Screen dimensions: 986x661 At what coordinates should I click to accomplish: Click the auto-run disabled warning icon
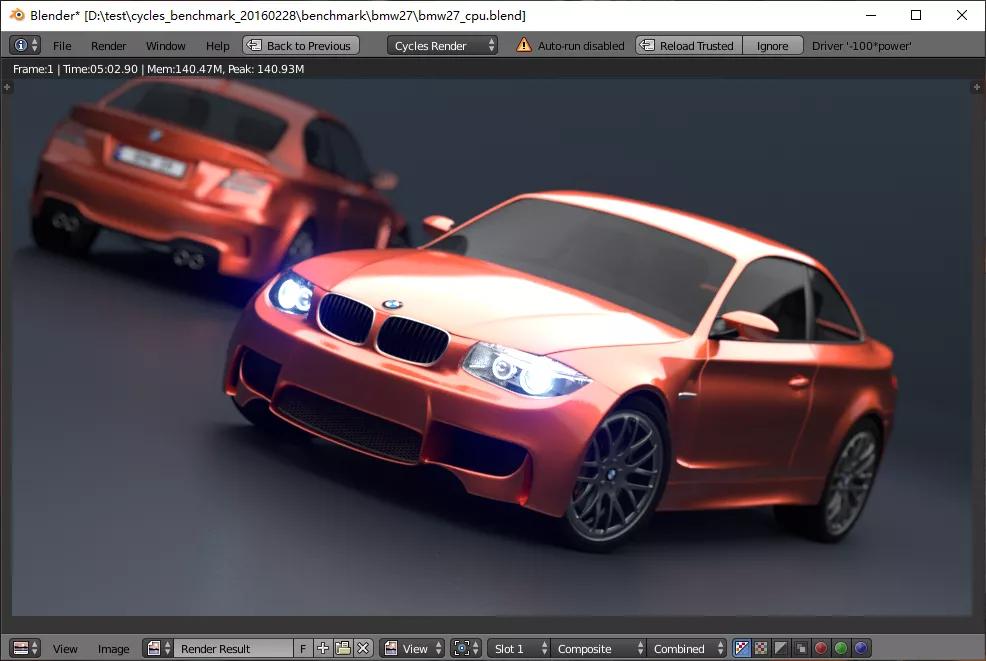pyautogui.click(x=524, y=45)
